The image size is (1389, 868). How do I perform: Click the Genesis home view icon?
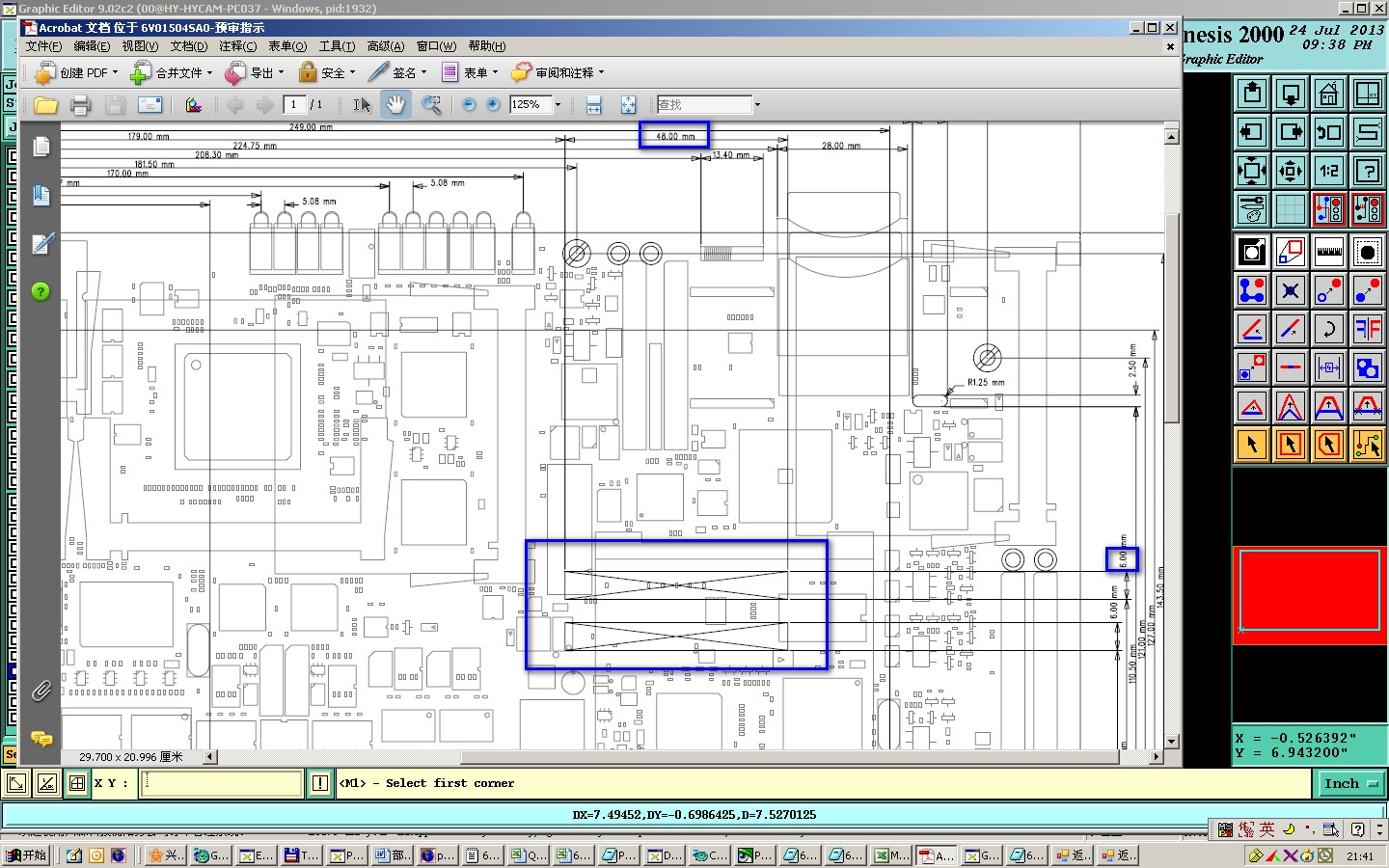pos(1329,94)
